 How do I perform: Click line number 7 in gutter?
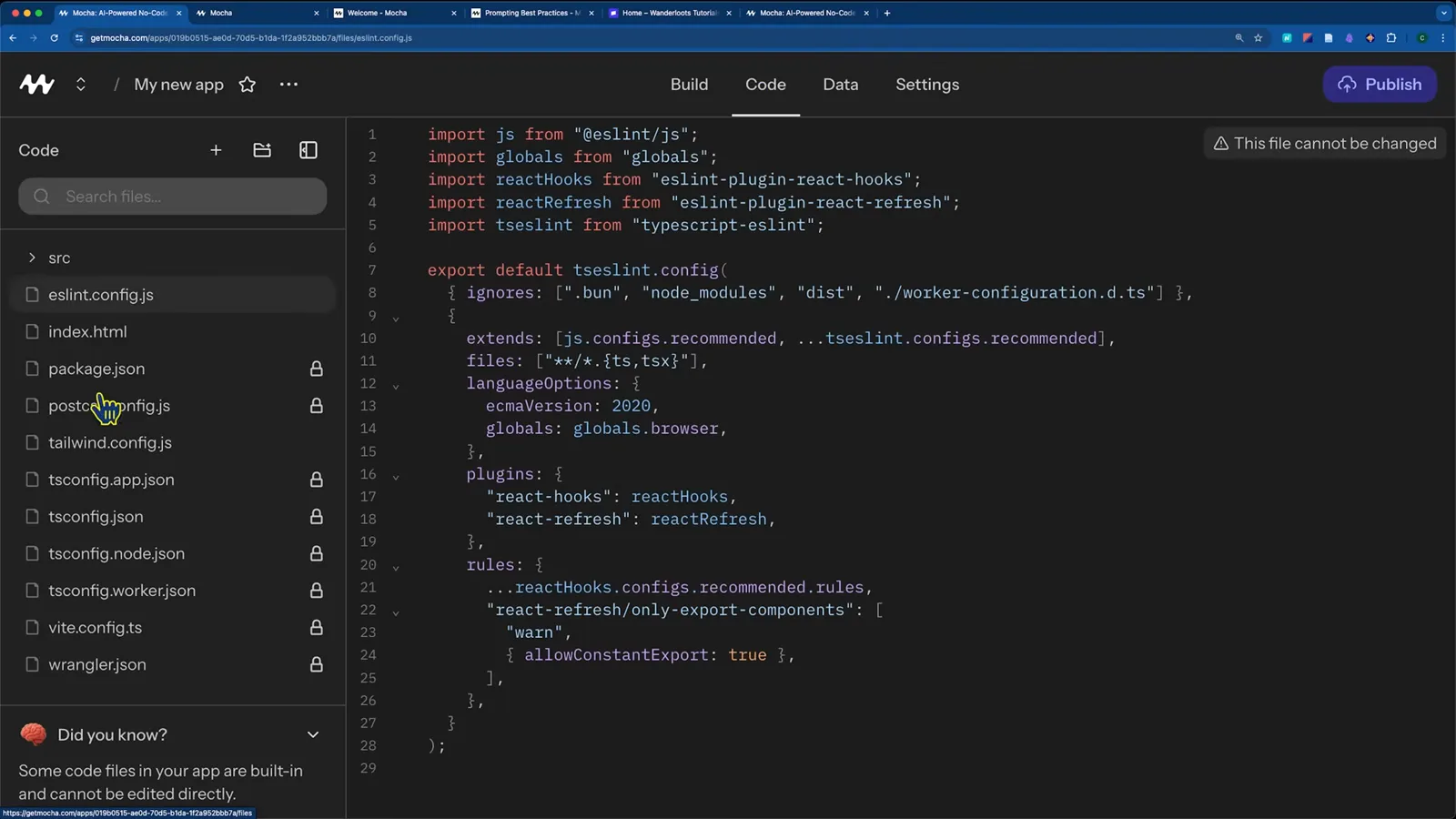pyautogui.click(x=371, y=269)
